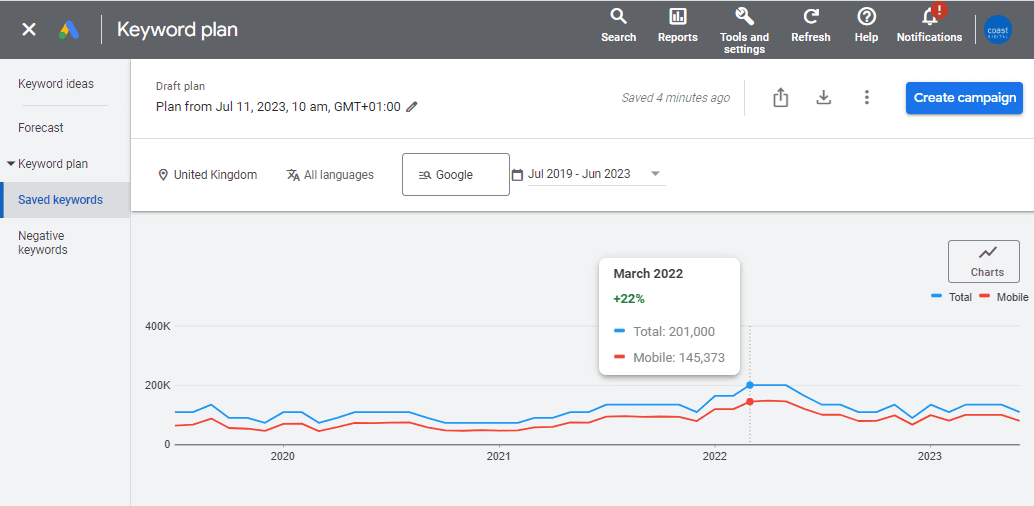This screenshot has width=1034, height=506.
Task: Collapse the Keyword plan section
Action: point(11,164)
